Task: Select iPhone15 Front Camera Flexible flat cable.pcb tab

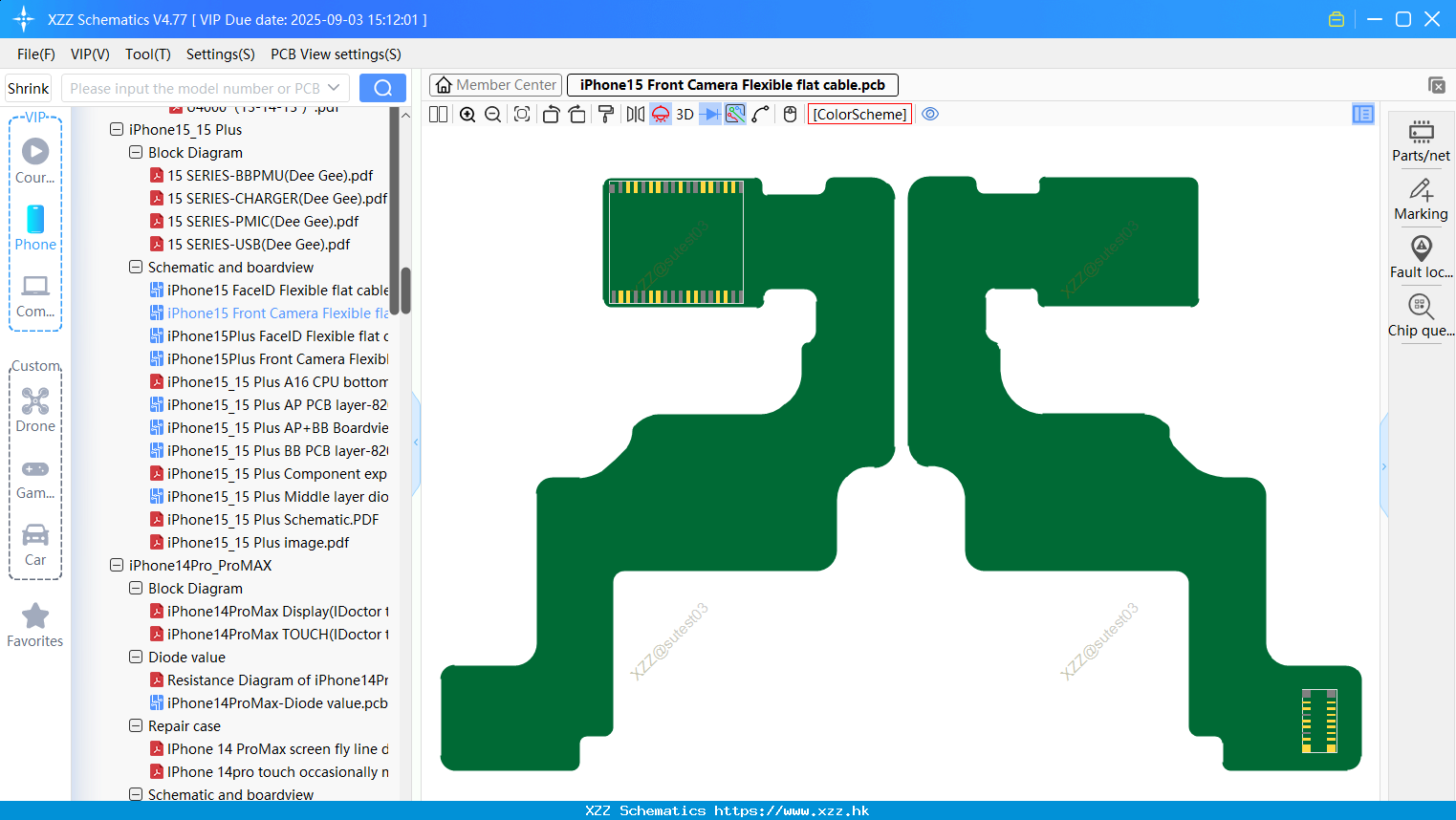Action: click(x=732, y=85)
